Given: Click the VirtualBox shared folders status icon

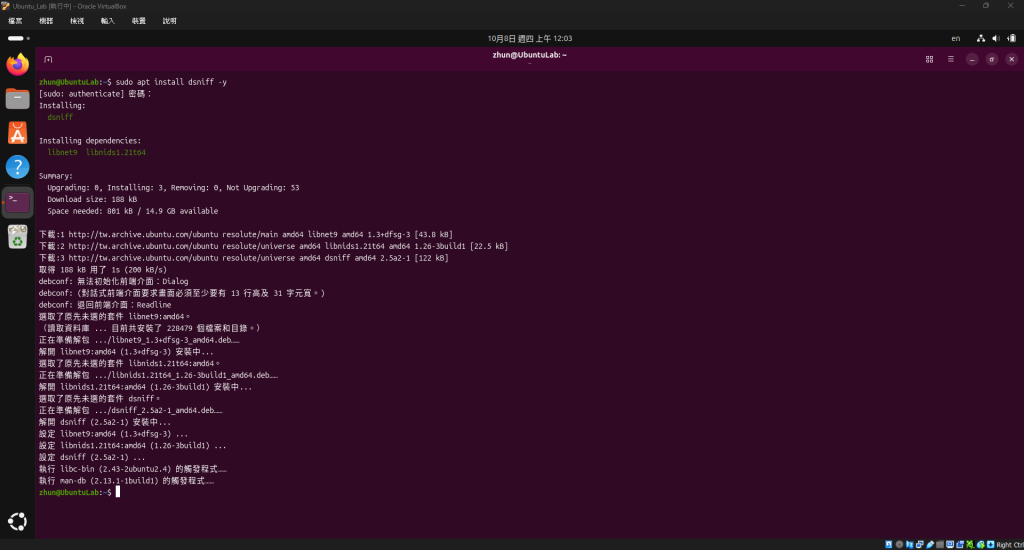Looking at the screenshot, I should [x=940, y=544].
